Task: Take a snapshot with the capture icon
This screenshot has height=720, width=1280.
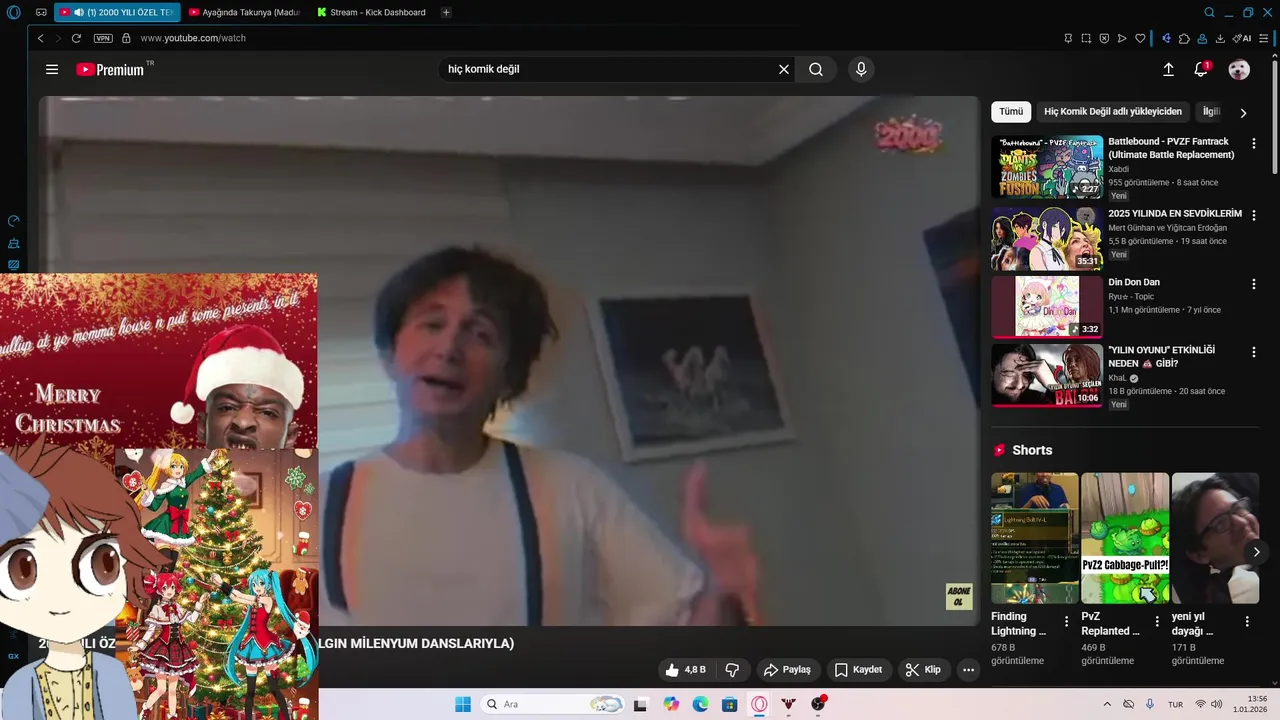Action: (1086, 38)
